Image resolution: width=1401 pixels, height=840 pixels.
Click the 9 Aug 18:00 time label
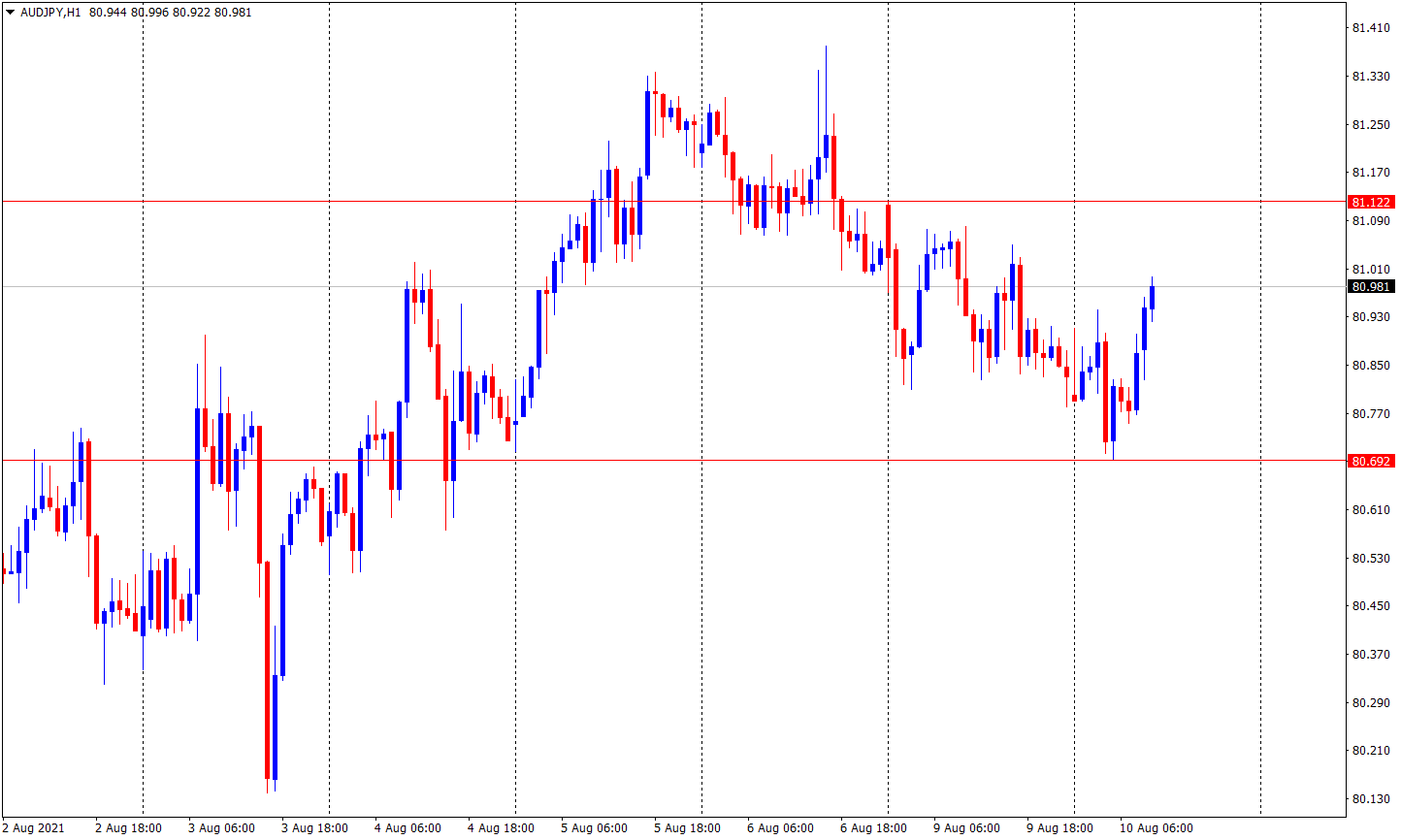coord(1059,828)
